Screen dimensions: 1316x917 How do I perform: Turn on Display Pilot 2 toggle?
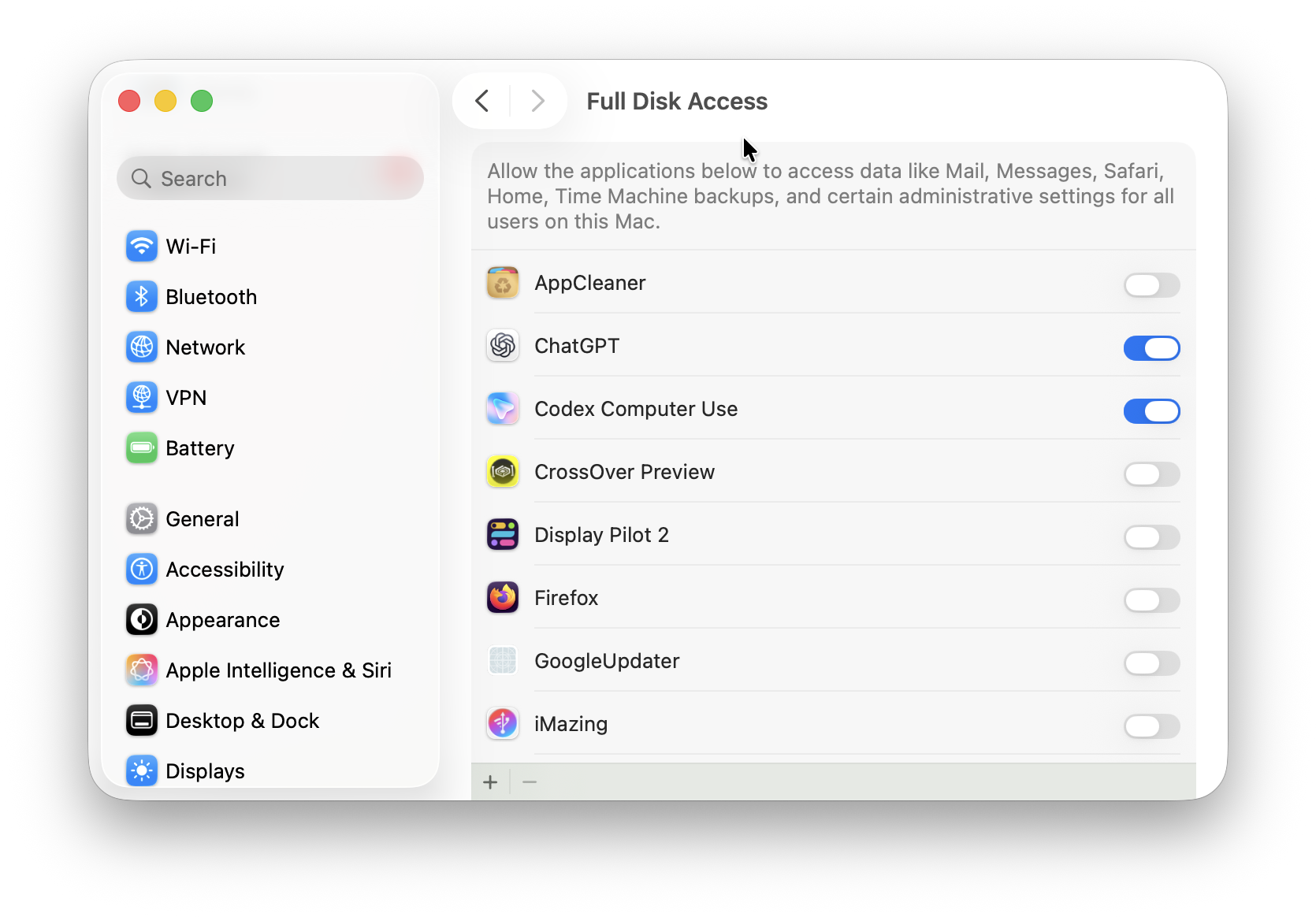(1151, 537)
